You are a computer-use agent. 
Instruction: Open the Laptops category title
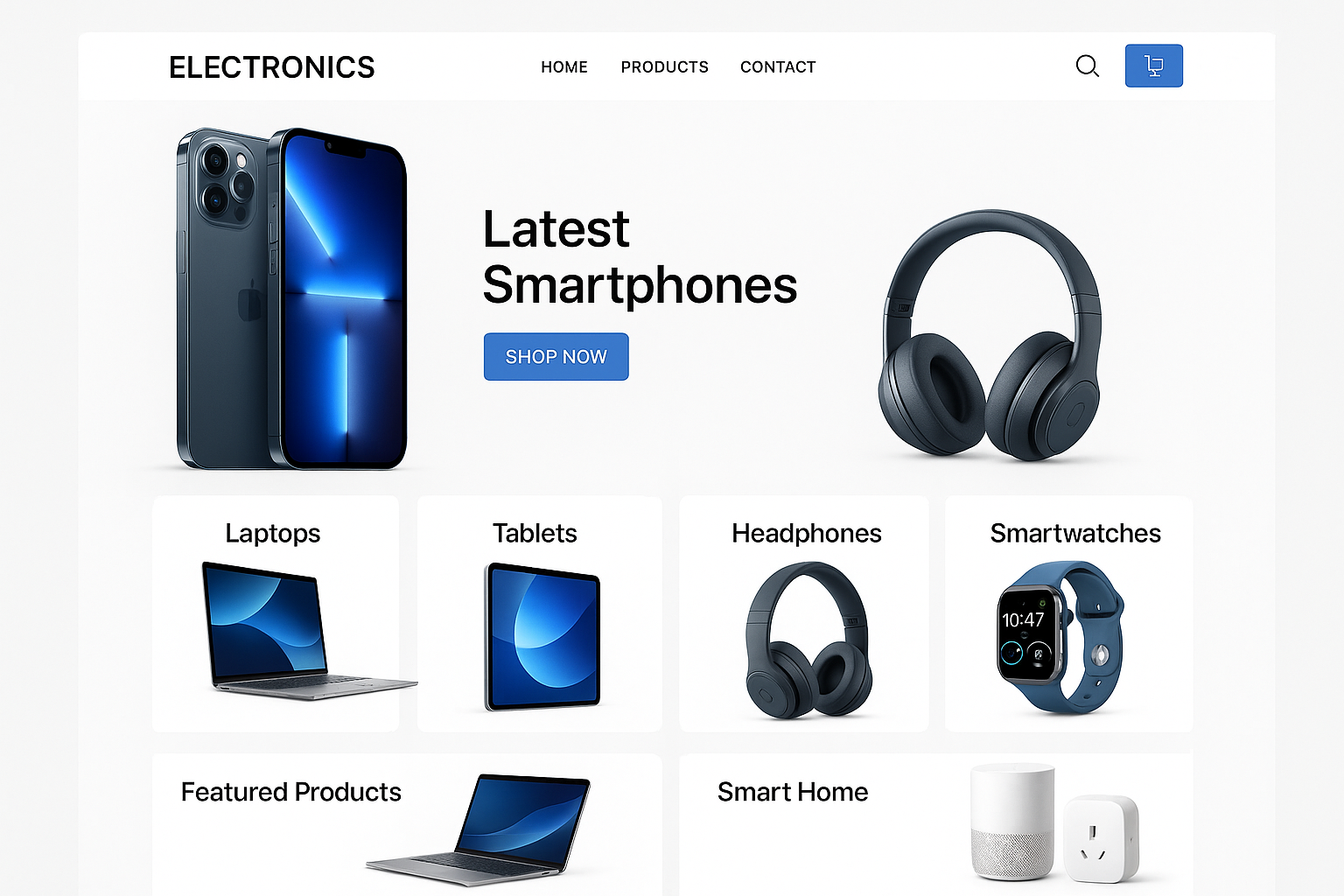click(x=273, y=533)
